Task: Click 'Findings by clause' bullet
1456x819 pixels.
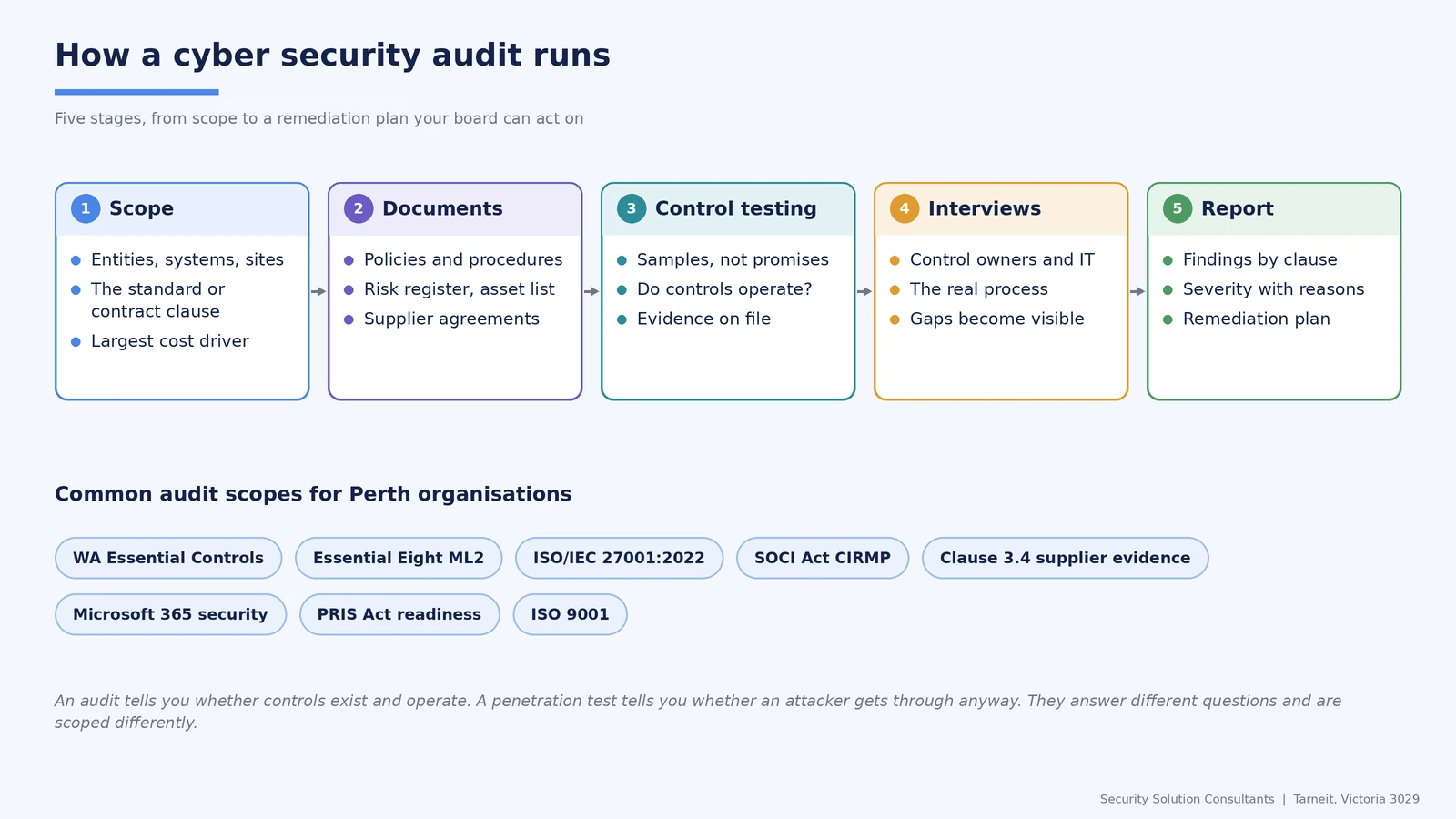Action: click(1260, 260)
